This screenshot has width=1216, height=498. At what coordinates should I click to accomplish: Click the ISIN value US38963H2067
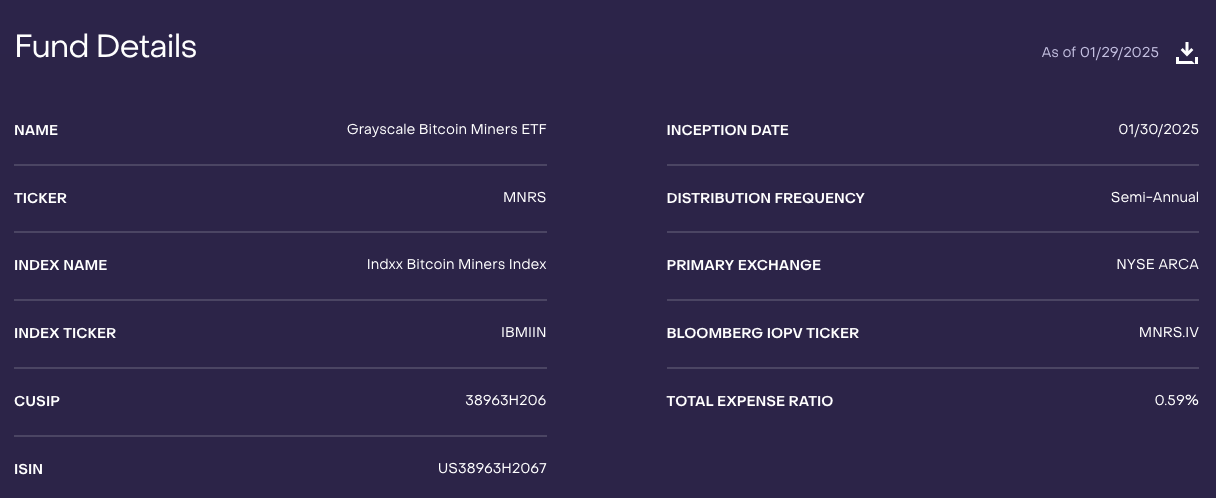[494, 468]
